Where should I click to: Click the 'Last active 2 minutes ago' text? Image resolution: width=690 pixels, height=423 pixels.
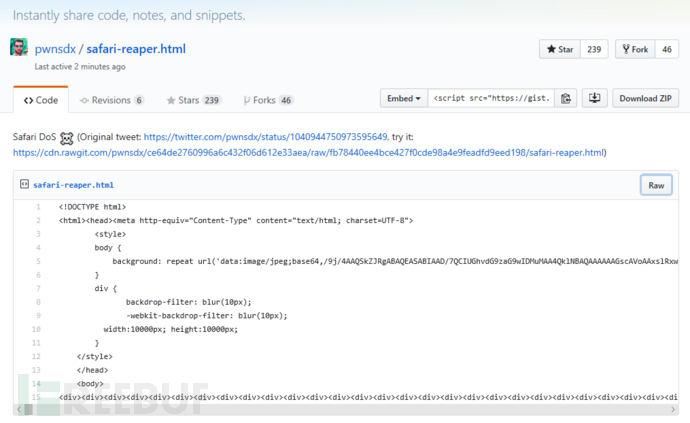click(80, 67)
